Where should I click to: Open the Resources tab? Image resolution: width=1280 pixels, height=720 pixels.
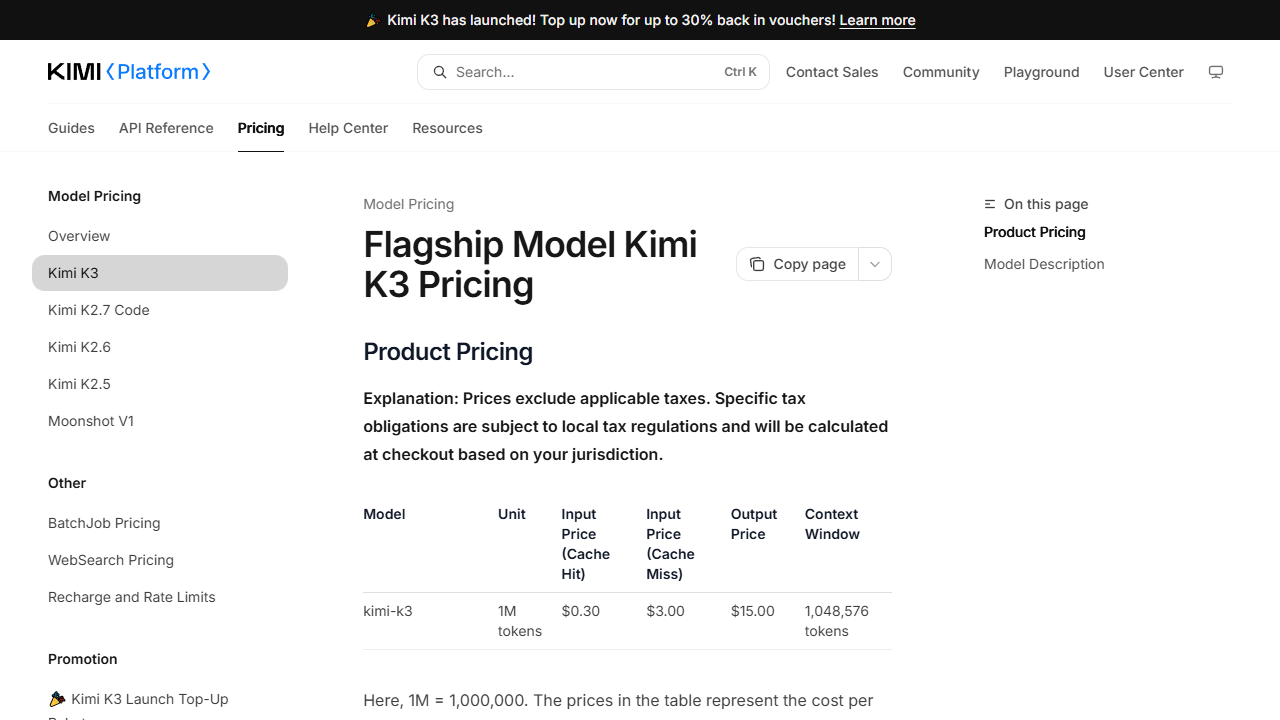point(447,128)
